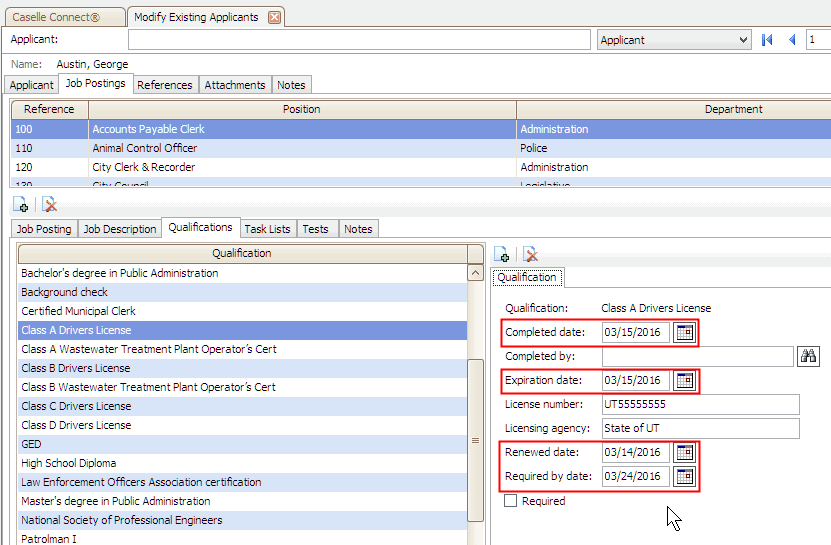Delete job posting record icon

click(49, 205)
